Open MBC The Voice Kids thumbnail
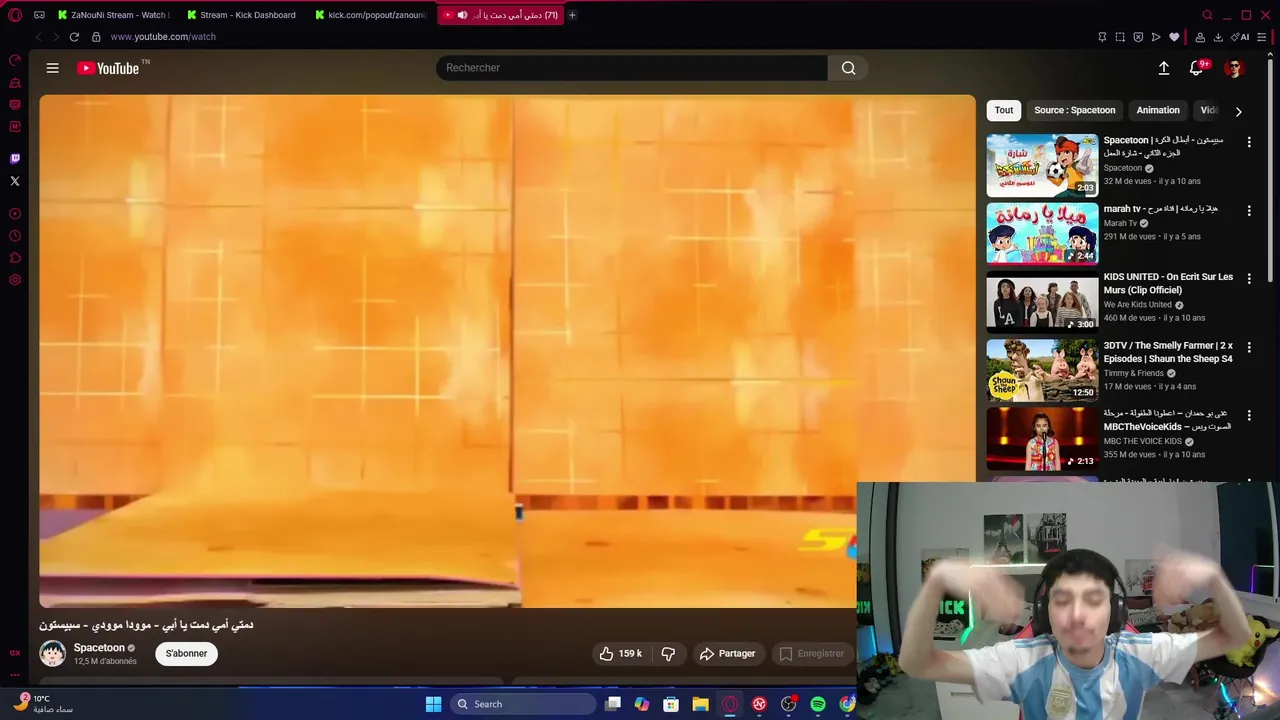The height and width of the screenshot is (720, 1280). tap(1042, 438)
